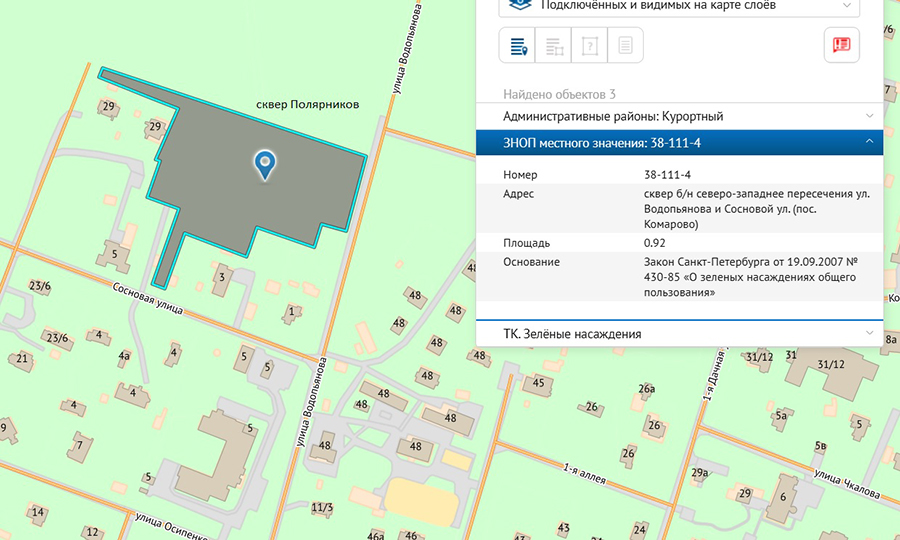Image resolution: width=900 pixels, height=540 pixels.
Task: Click the chevron on ЗНОП местного значения header
Action: pos(869,142)
